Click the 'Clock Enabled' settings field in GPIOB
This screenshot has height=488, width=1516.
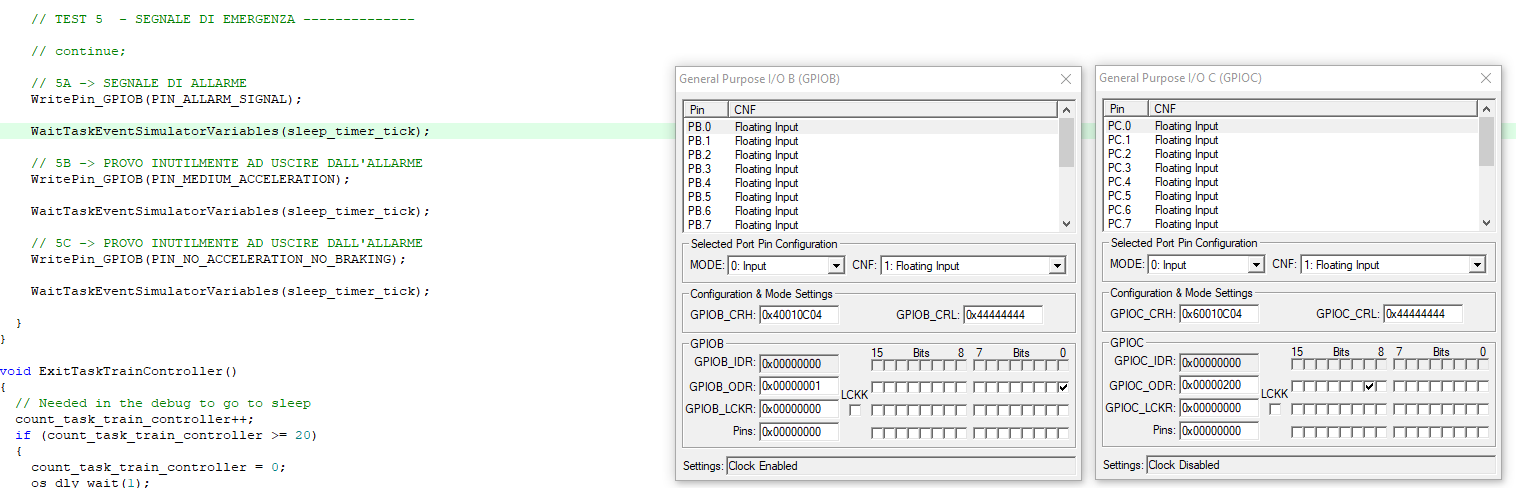click(901, 466)
